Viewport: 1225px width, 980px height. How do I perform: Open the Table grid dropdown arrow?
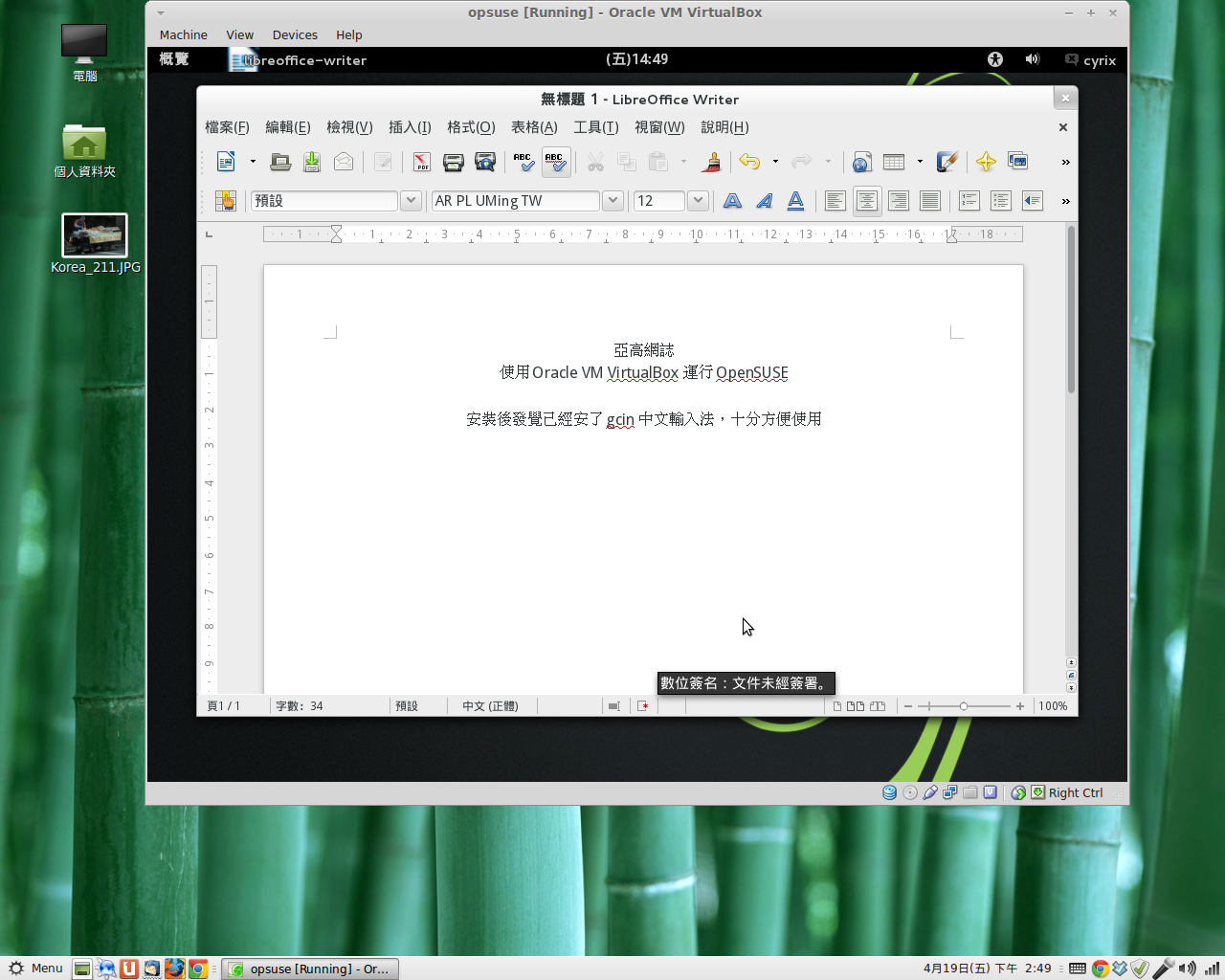click(x=920, y=162)
